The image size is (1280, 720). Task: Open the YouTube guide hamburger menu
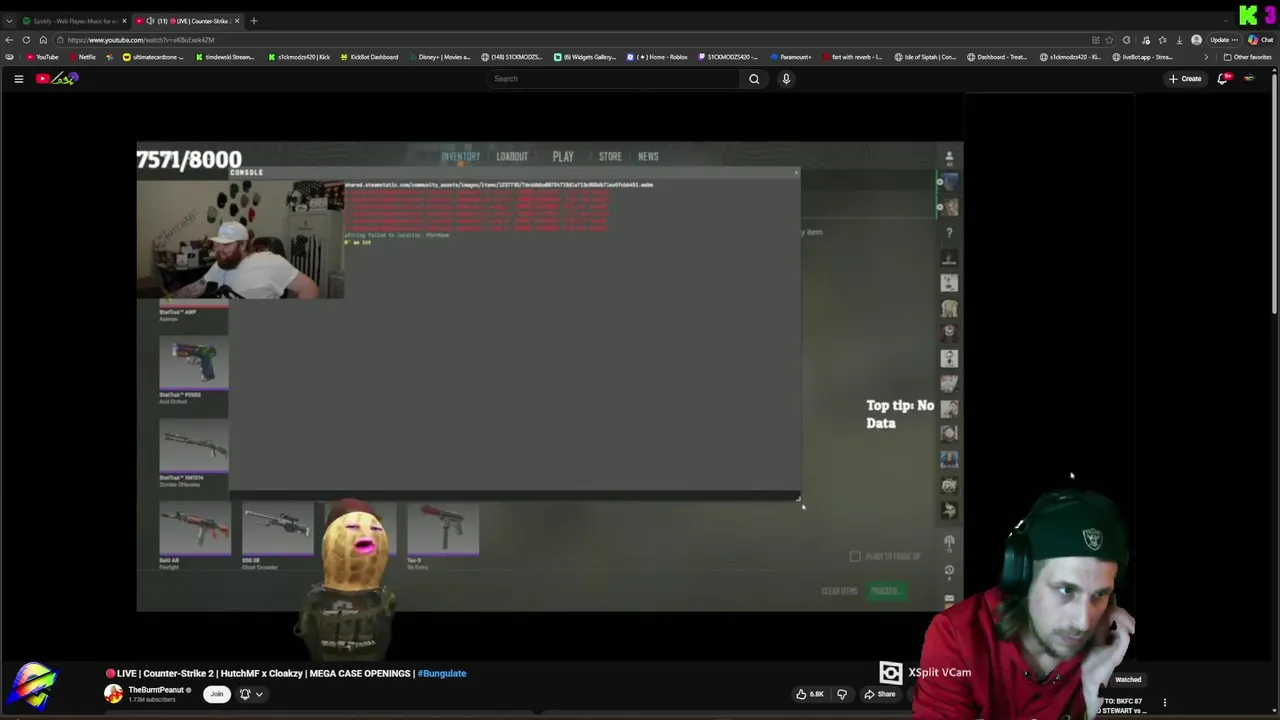click(x=18, y=79)
